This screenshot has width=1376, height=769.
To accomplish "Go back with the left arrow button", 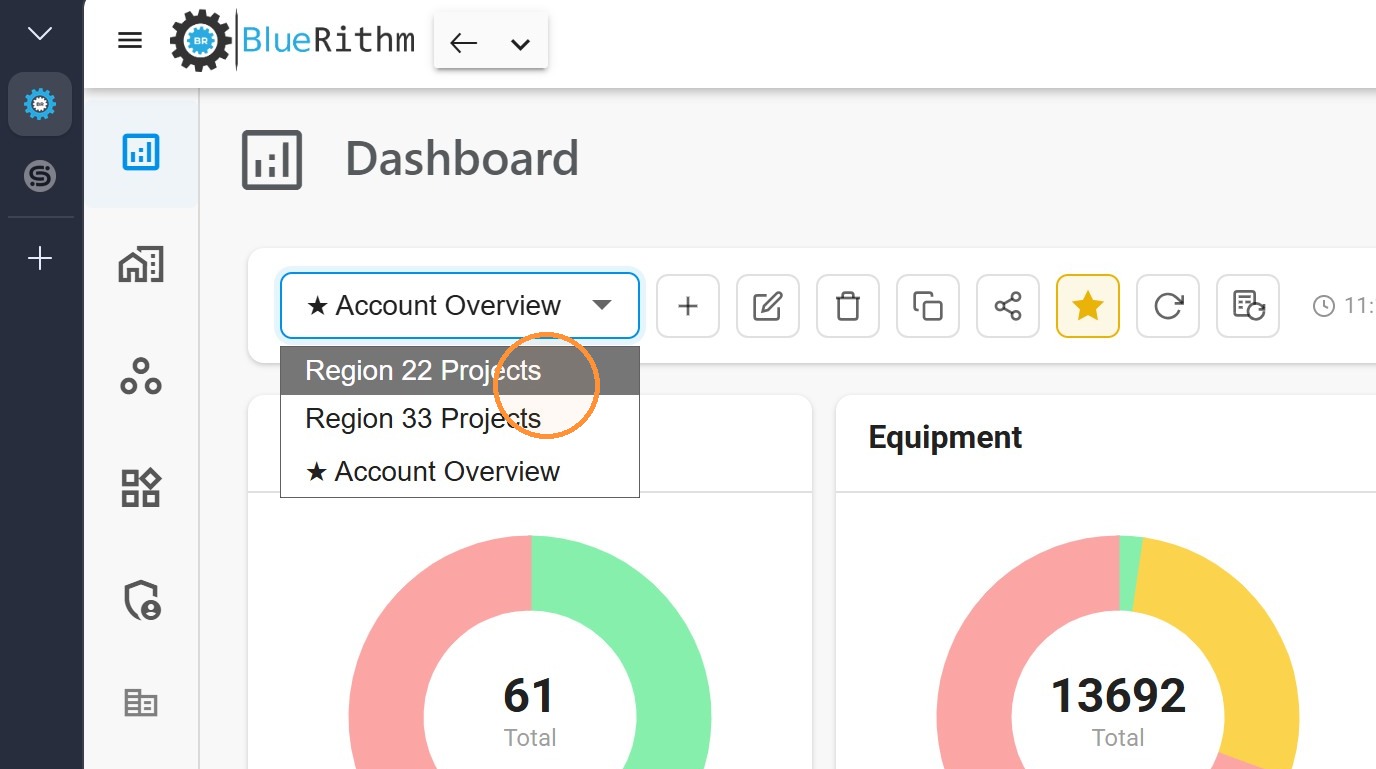I will pyautogui.click(x=463, y=43).
